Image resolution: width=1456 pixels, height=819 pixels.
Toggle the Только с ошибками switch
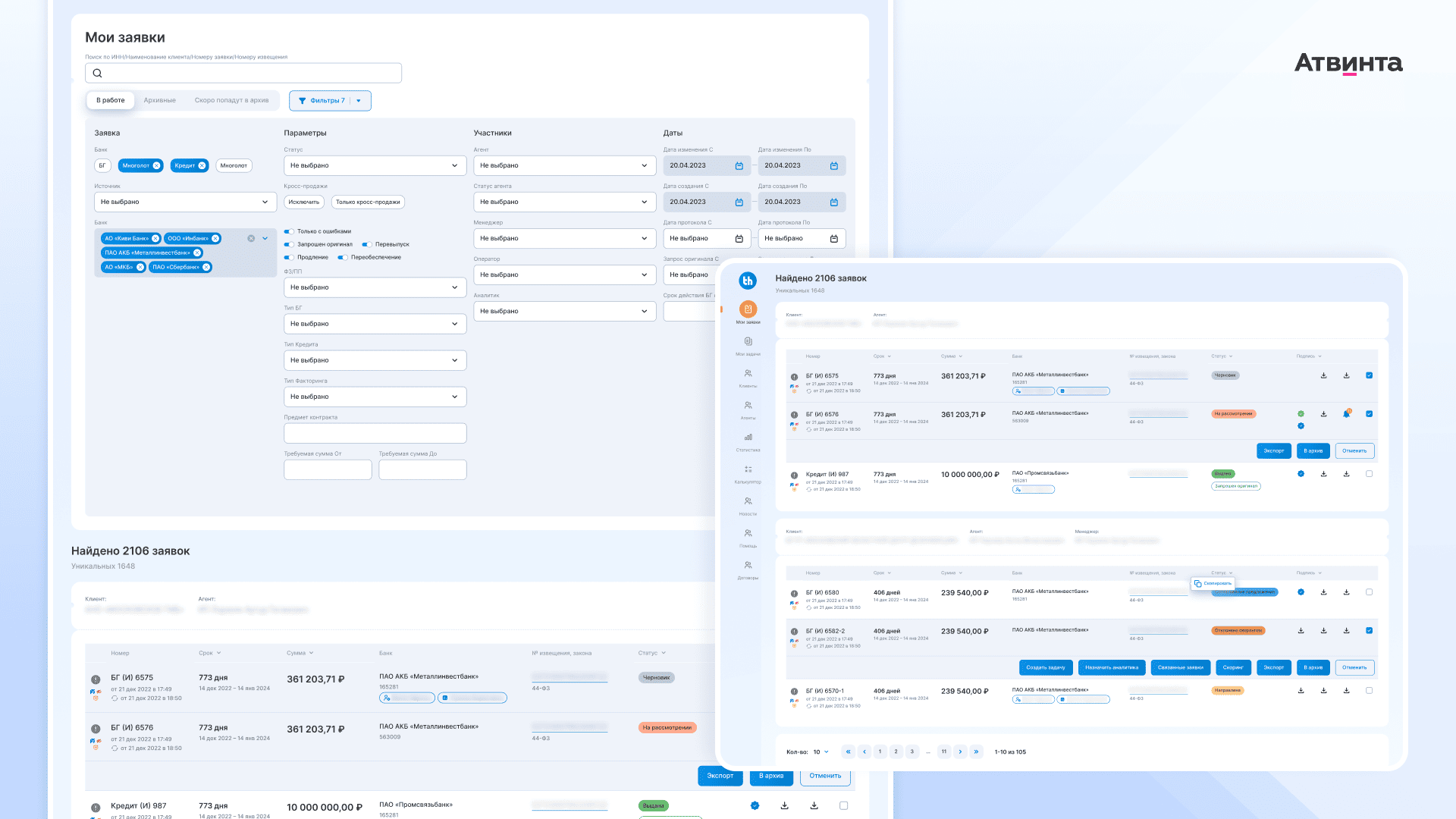[289, 231]
